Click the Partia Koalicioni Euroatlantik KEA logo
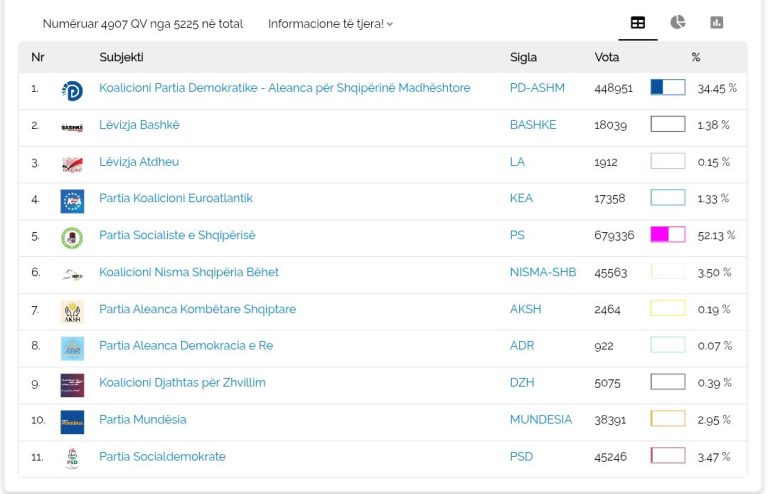Viewport: 768px width, 494px height. [x=72, y=201]
